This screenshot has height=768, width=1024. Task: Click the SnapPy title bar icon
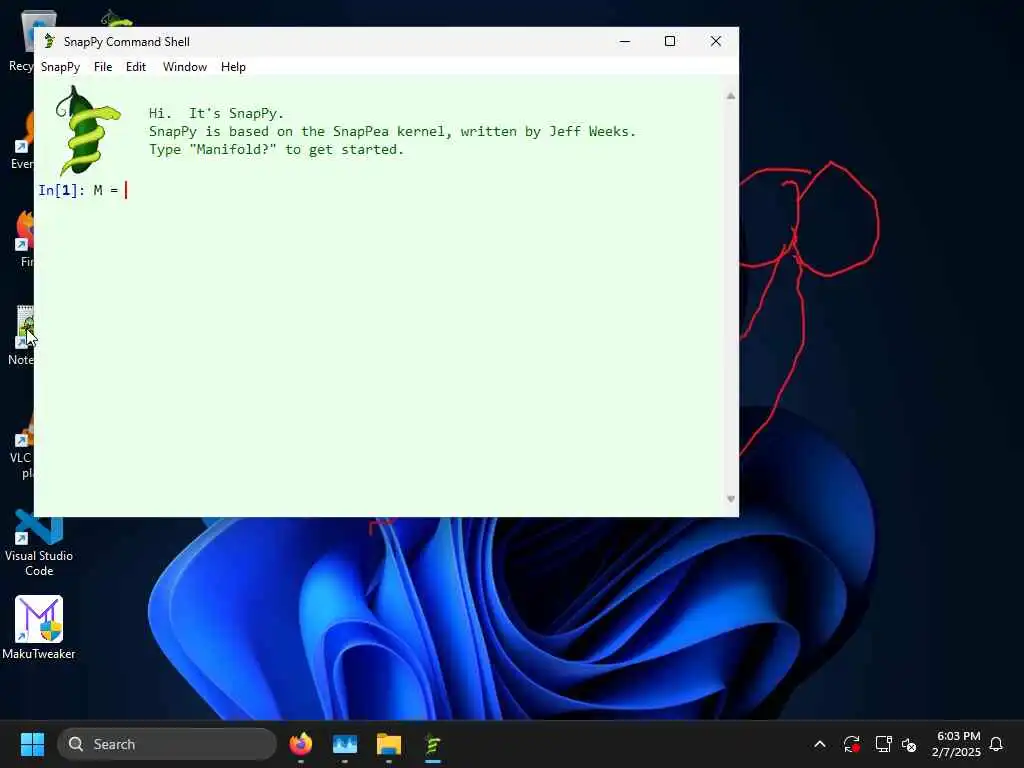click(x=49, y=42)
